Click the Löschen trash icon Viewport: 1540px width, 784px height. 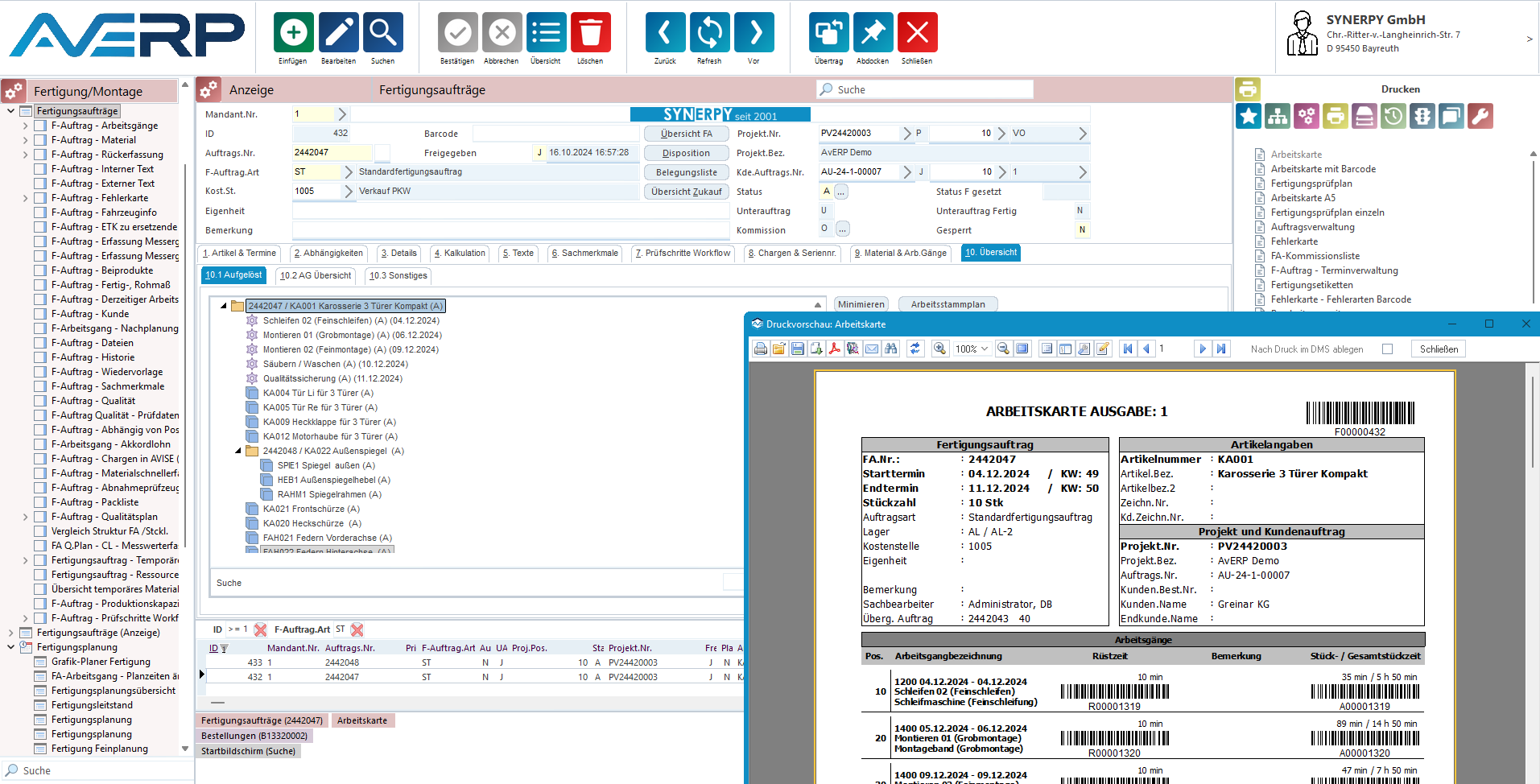pos(590,33)
